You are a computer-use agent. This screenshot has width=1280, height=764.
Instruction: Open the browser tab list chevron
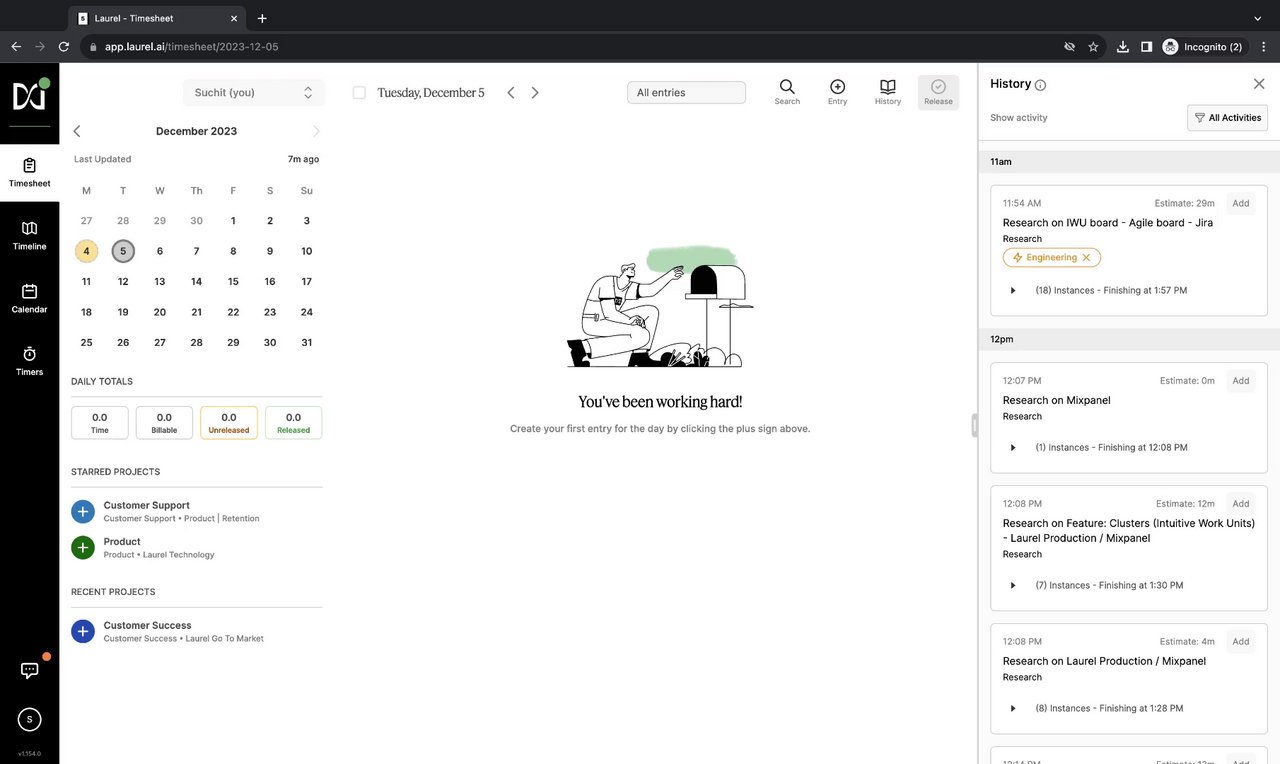[x=1258, y=18]
